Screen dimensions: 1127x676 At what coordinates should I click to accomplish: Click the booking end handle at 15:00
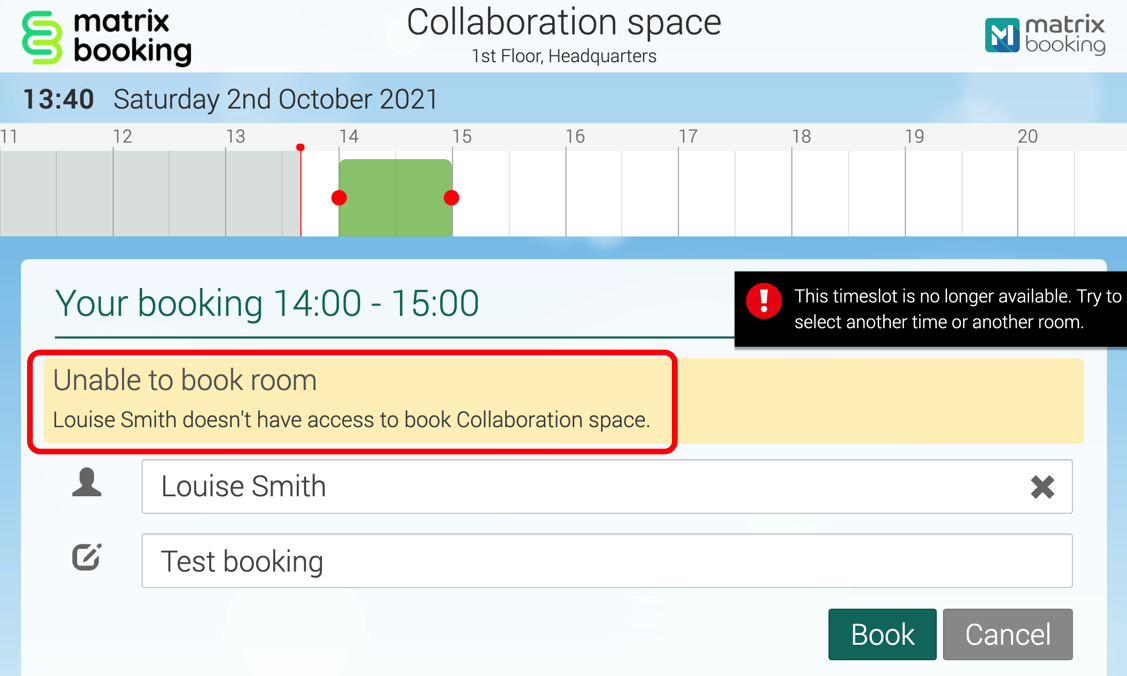pos(452,198)
